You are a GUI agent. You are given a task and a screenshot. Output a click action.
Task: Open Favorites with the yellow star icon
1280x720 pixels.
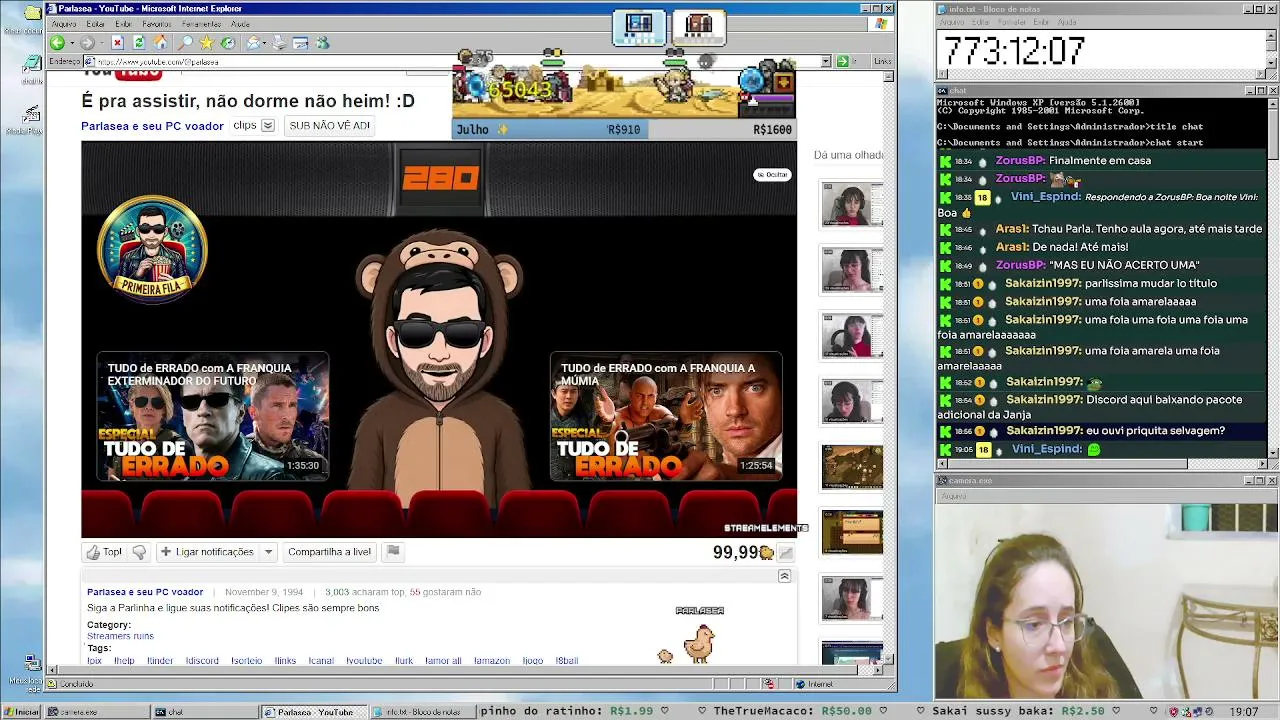[206, 43]
